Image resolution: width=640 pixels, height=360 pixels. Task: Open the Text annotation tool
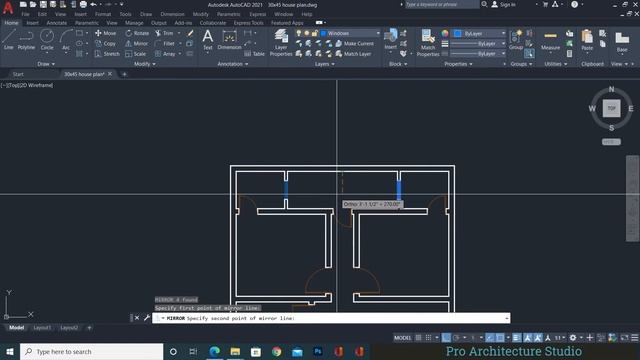(208, 40)
